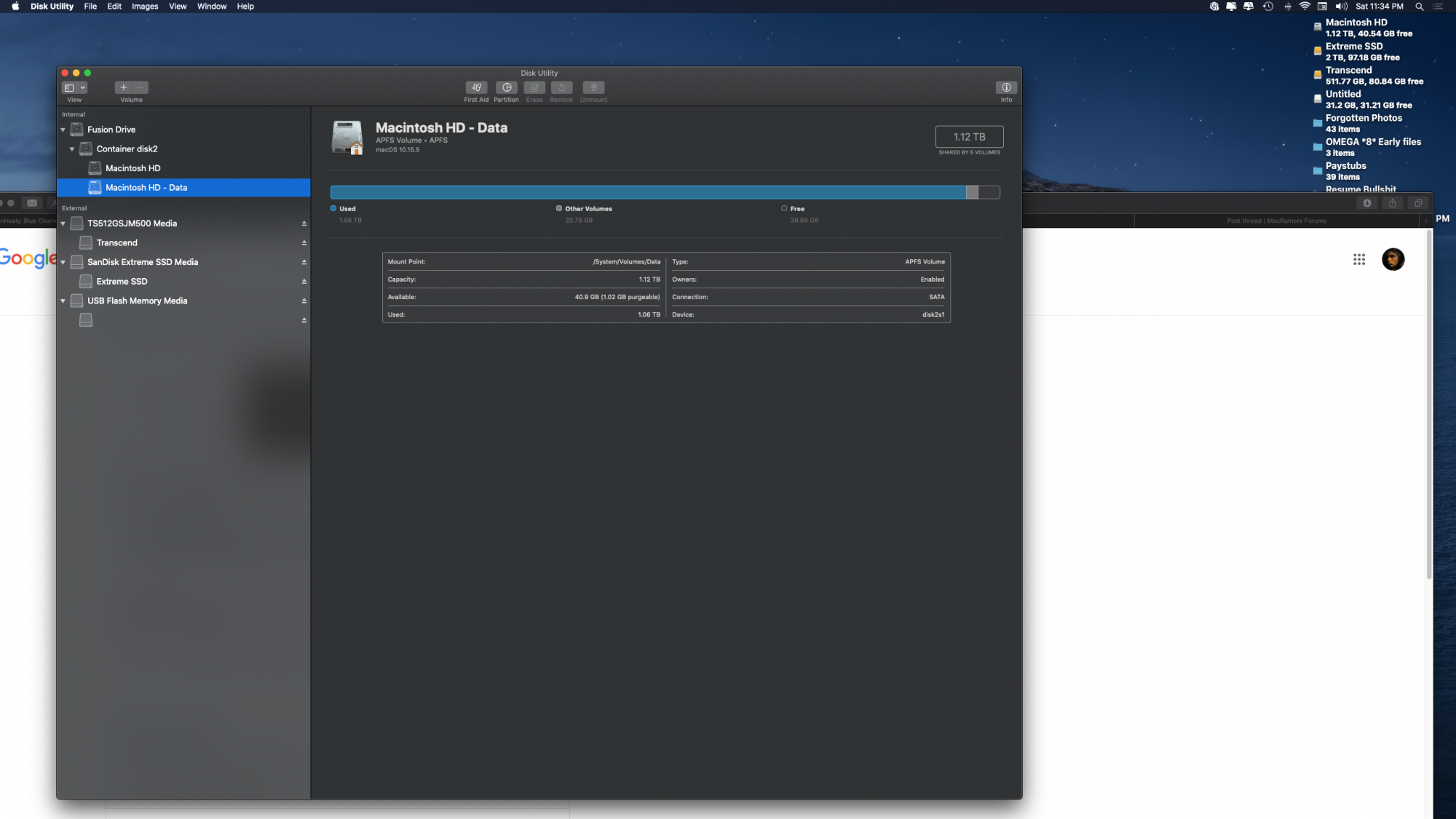This screenshot has height=819, width=1456.
Task: Click the Info button in the toolbar
Action: [x=1006, y=87]
